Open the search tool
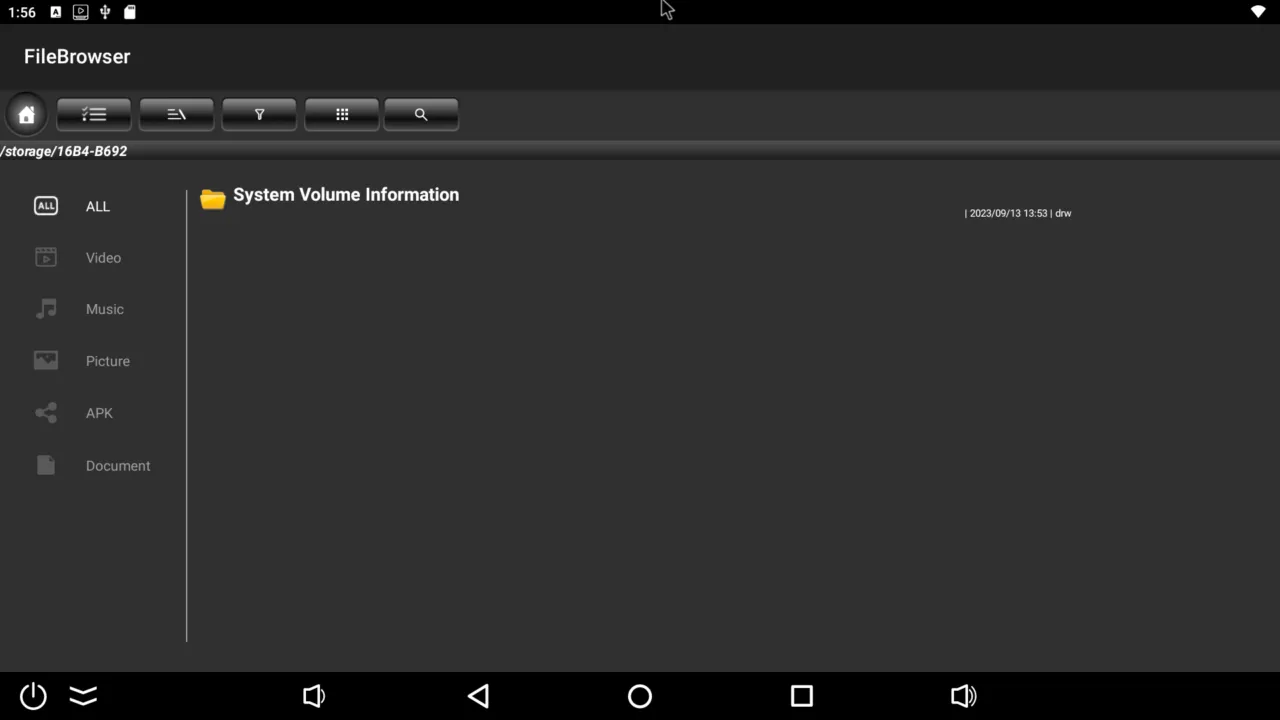 [x=421, y=115]
